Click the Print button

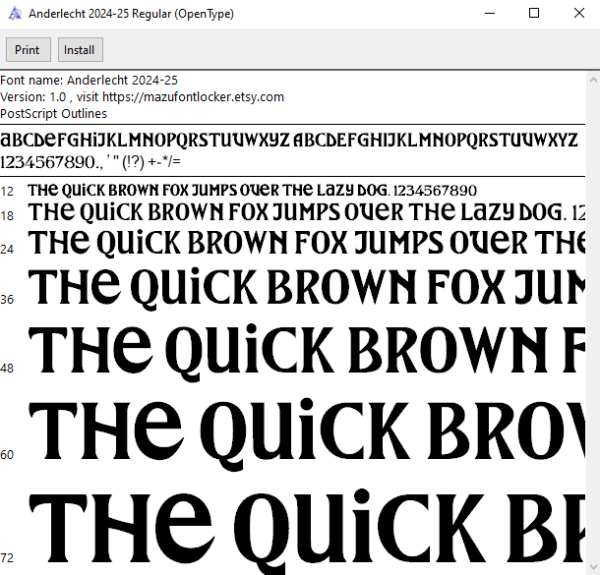pos(28,49)
